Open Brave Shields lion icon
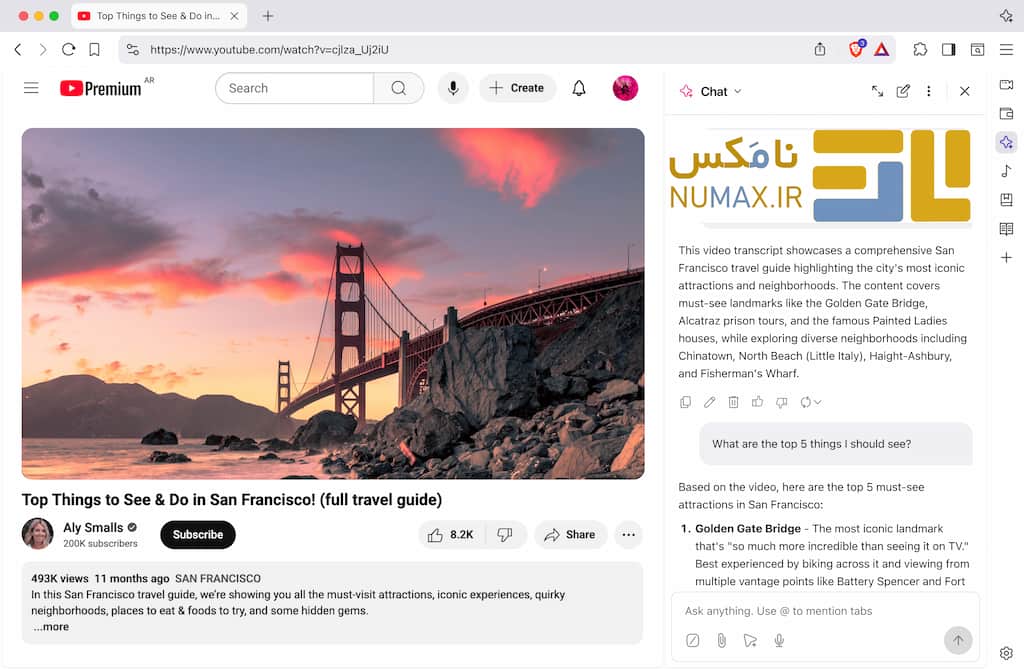This screenshot has width=1024, height=670. tap(856, 49)
